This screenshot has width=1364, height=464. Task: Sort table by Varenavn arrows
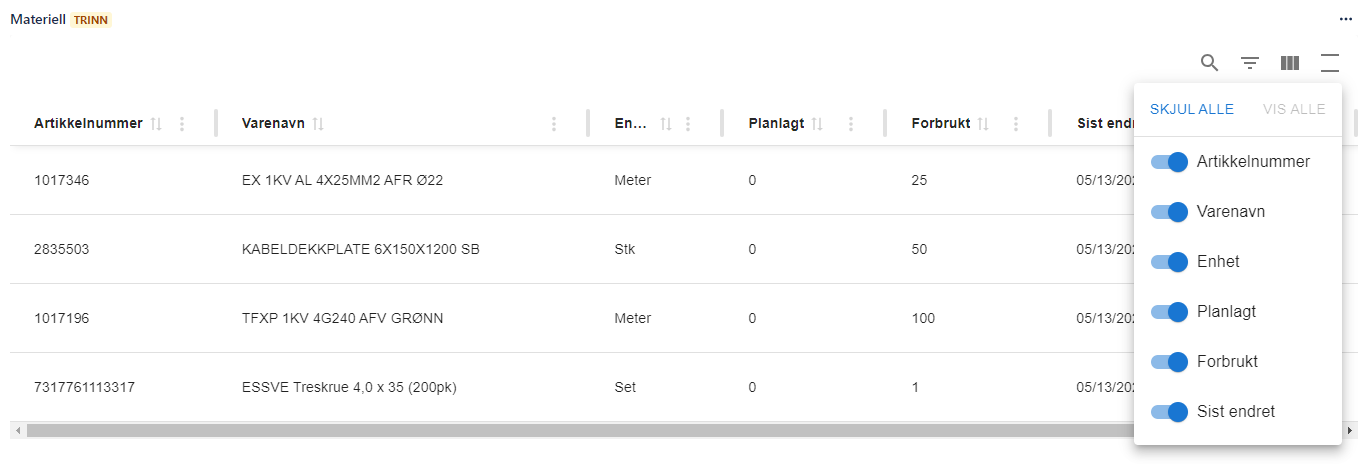pos(318,124)
